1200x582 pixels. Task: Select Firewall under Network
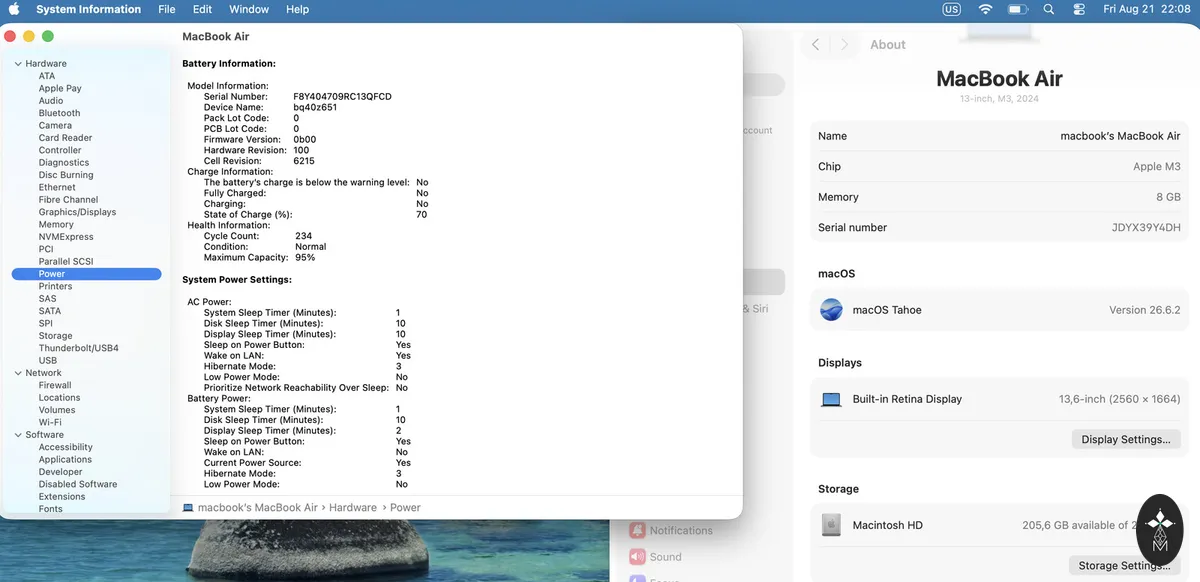(x=55, y=385)
